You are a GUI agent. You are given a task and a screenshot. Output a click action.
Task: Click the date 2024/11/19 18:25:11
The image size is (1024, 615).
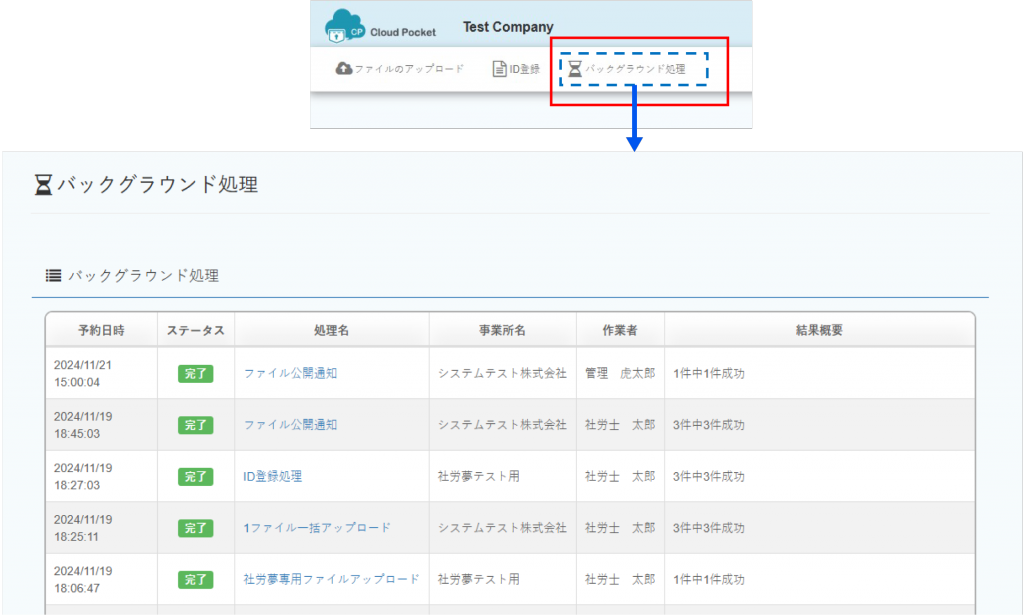(x=83, y=528)
